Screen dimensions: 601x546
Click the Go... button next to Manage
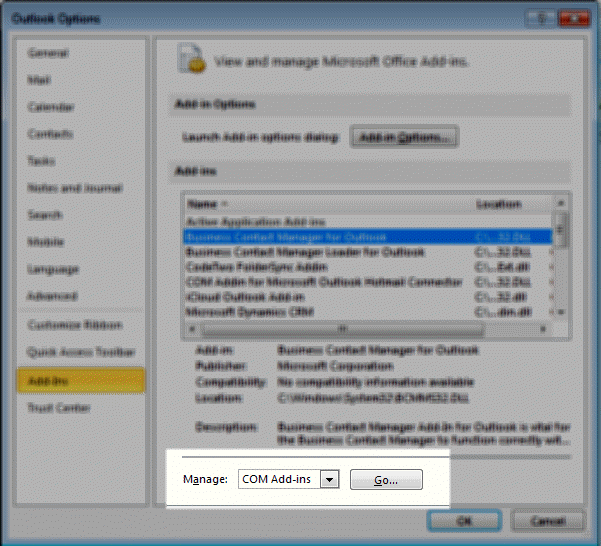[385, 480]
